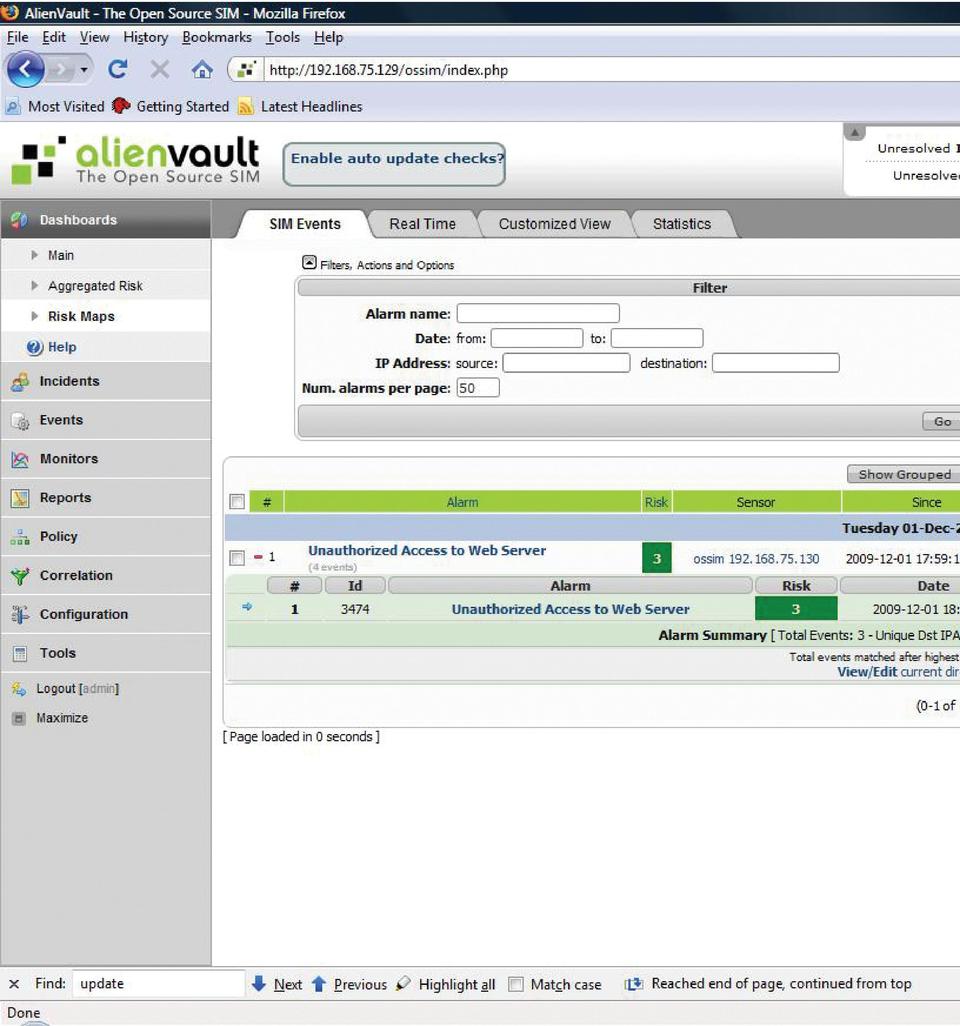
Task: Open the History menu
Action: click(x=145, y=37)
